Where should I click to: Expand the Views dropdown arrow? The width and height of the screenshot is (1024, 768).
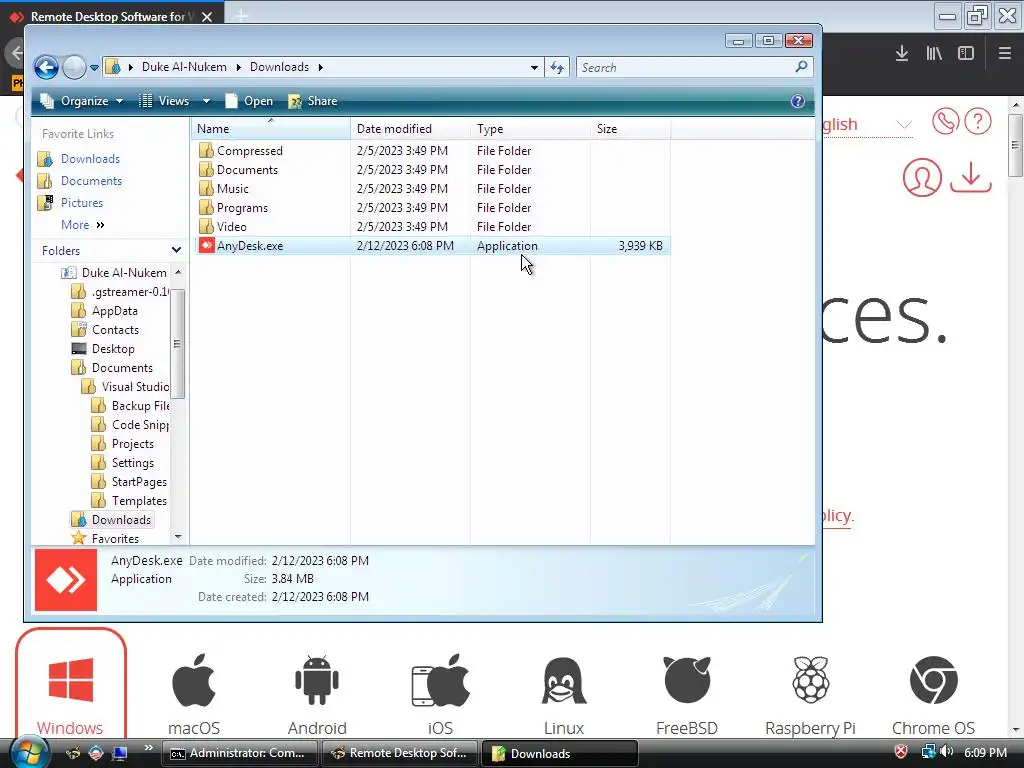click(x=206, y=101)
